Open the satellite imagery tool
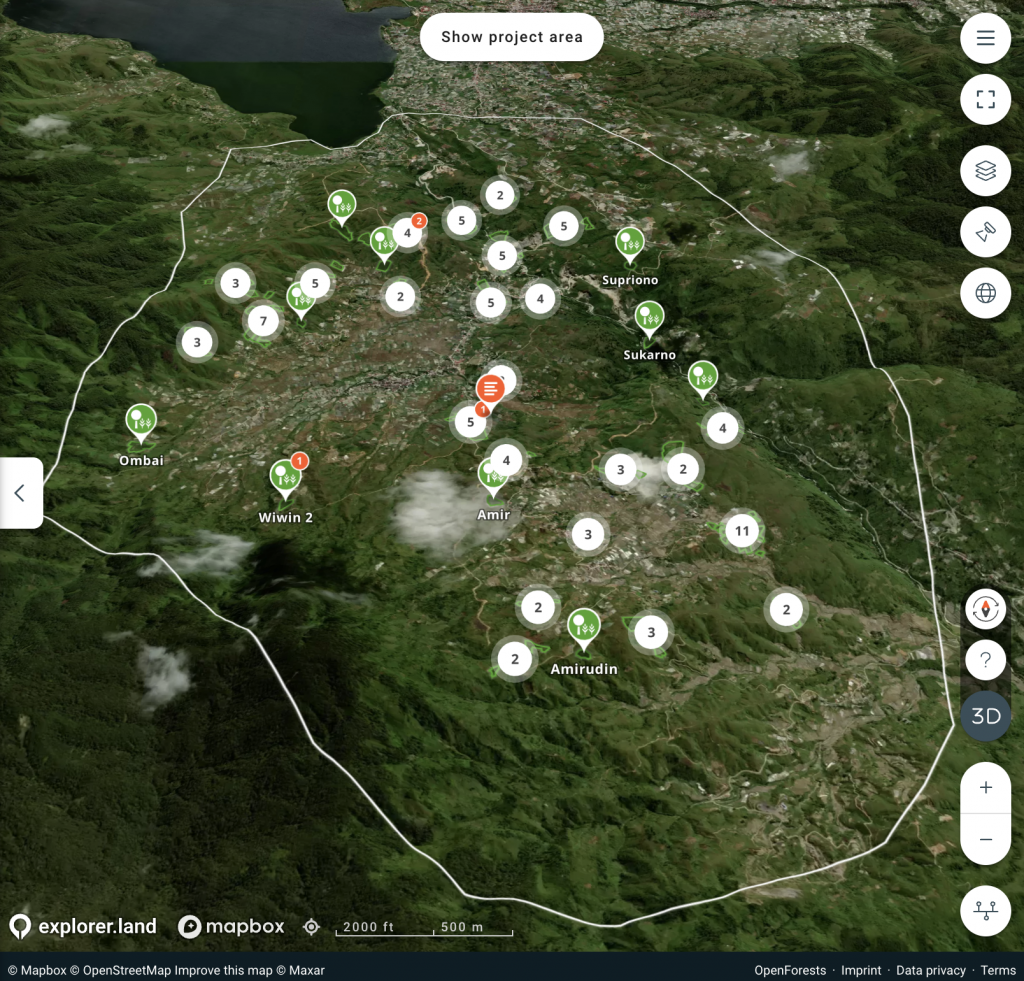Image resolution: width=1024 pixels, height=981 pixels. coord(985,232)
